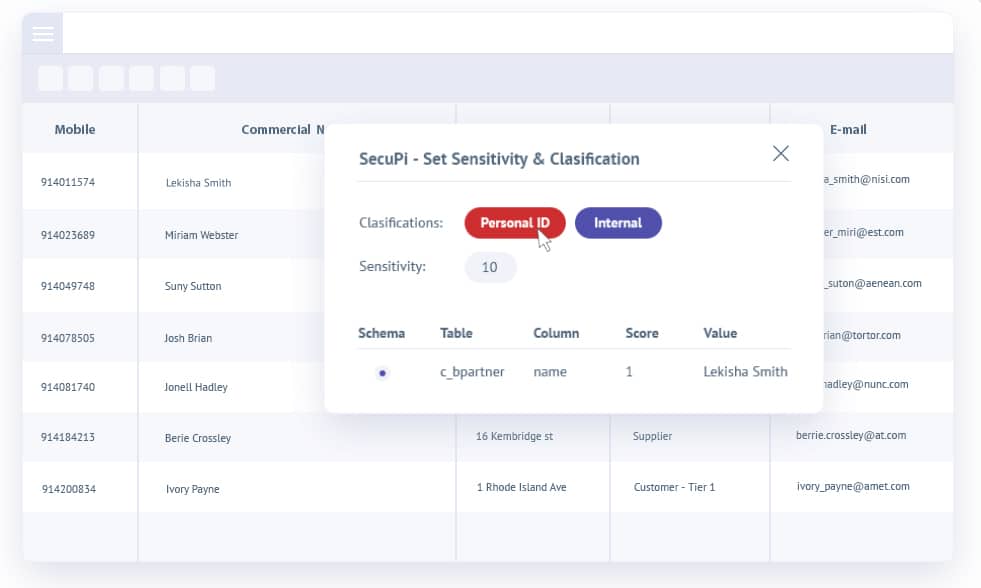Viewport: 981px width, 588px height.
Task: Click the Jonell Hadley name cell
Action: pyautogui.click(x=196, y=387)
